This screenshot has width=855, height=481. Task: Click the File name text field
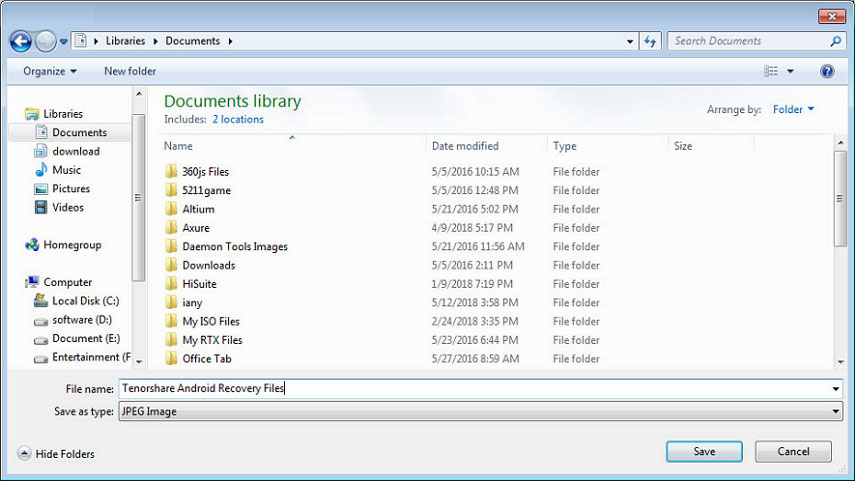click(x=474, y=388)
